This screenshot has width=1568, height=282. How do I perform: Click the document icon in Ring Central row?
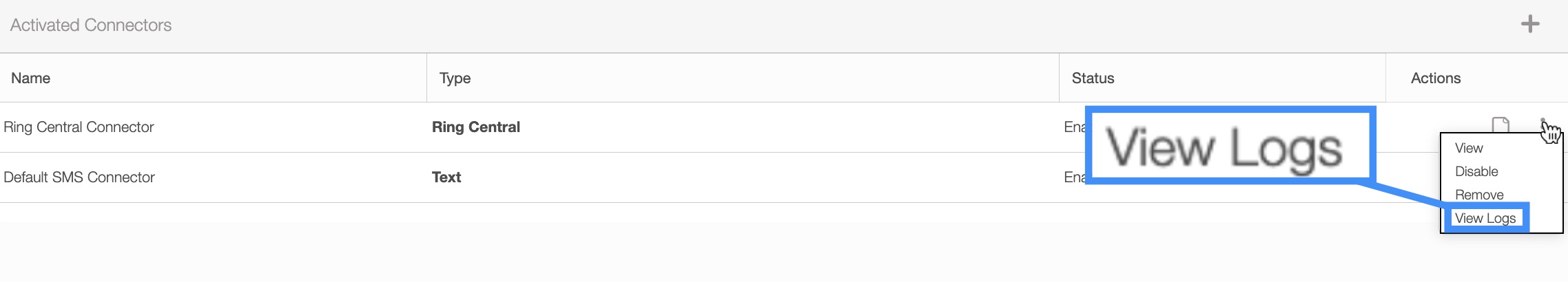(x=1500, y=125)
